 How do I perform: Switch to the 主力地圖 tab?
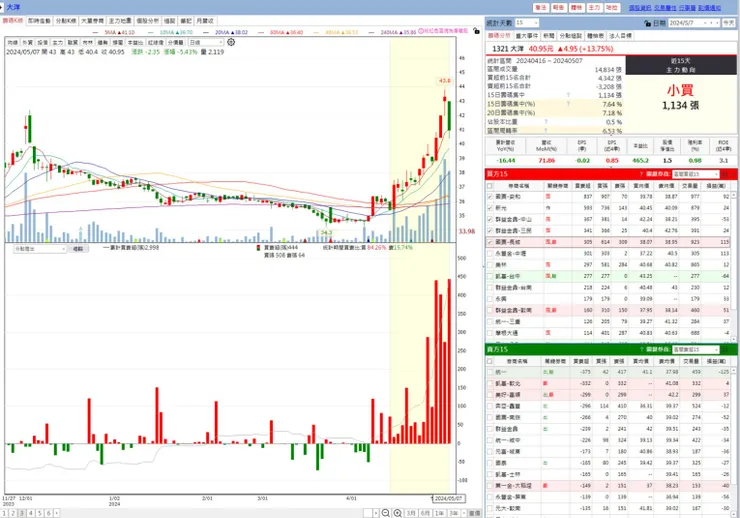[x=120, y=21]
